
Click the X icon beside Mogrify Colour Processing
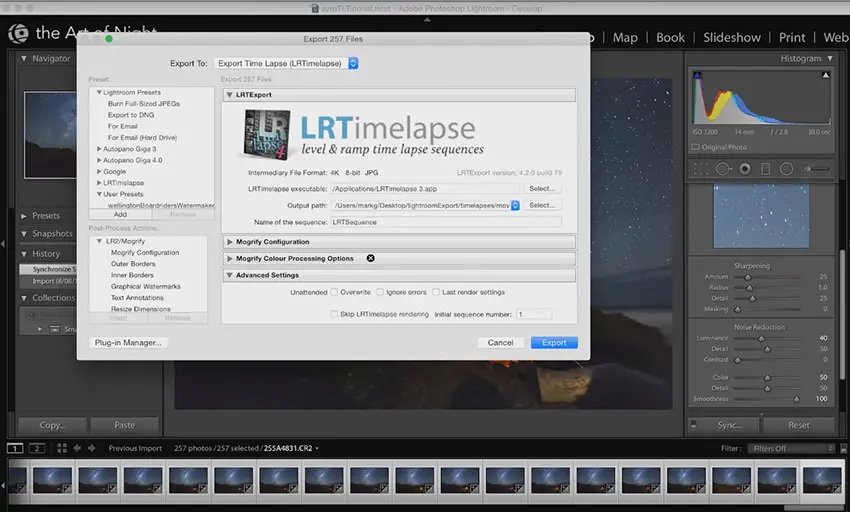tap(370, 258)
